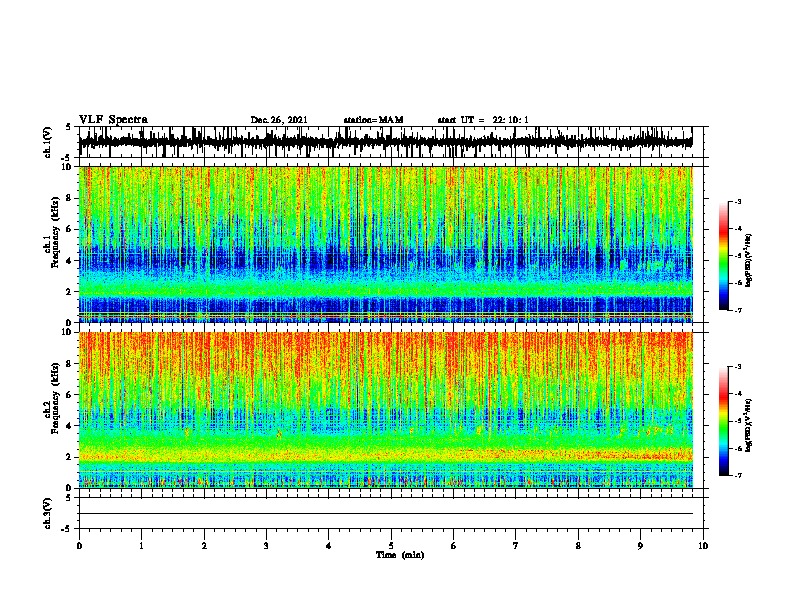The height and width of the screenshot is (612, 792).
Task: Click the ch.1 frequency spectrogram plot
Action: click(x=385, y=244)
